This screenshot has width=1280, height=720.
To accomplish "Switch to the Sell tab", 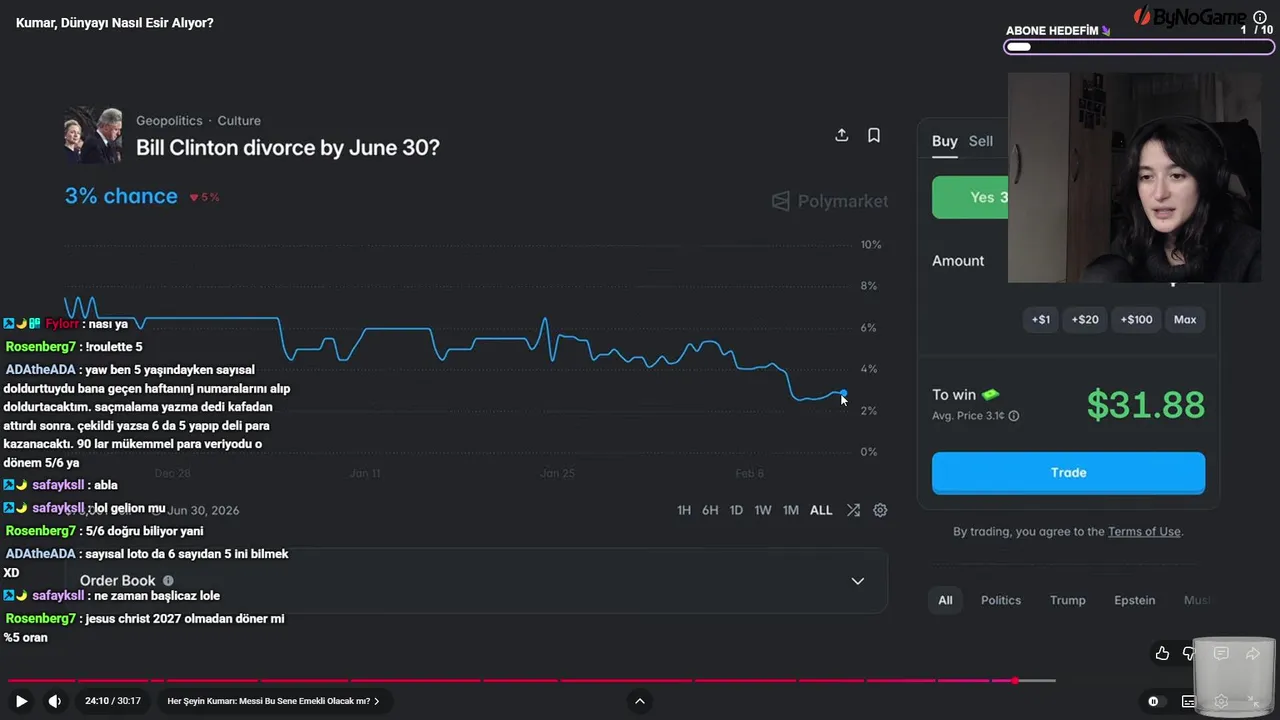I will pyautogui.click(x=981, y=141).
